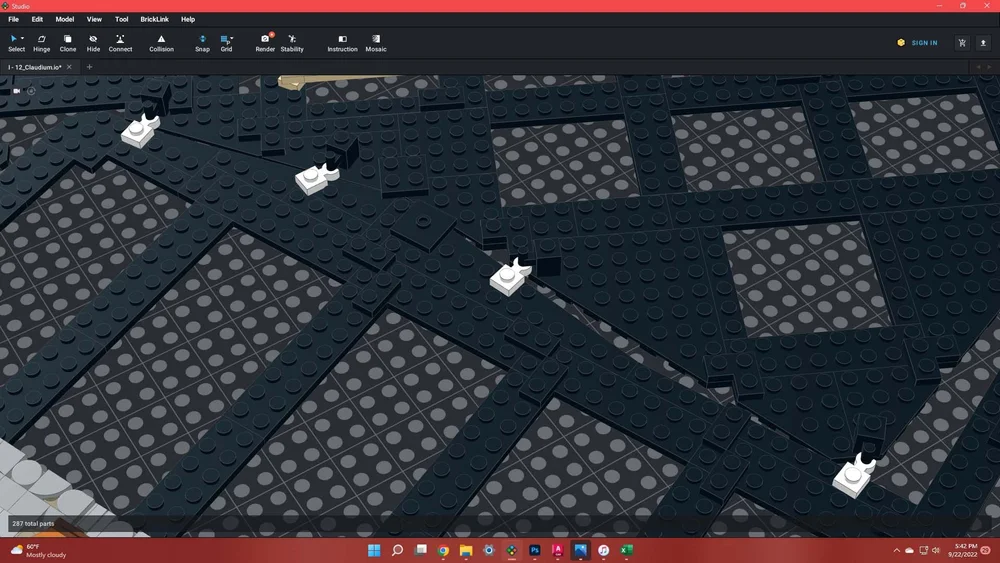Open the Photos app taskbar icon

[x=580, y=550]
